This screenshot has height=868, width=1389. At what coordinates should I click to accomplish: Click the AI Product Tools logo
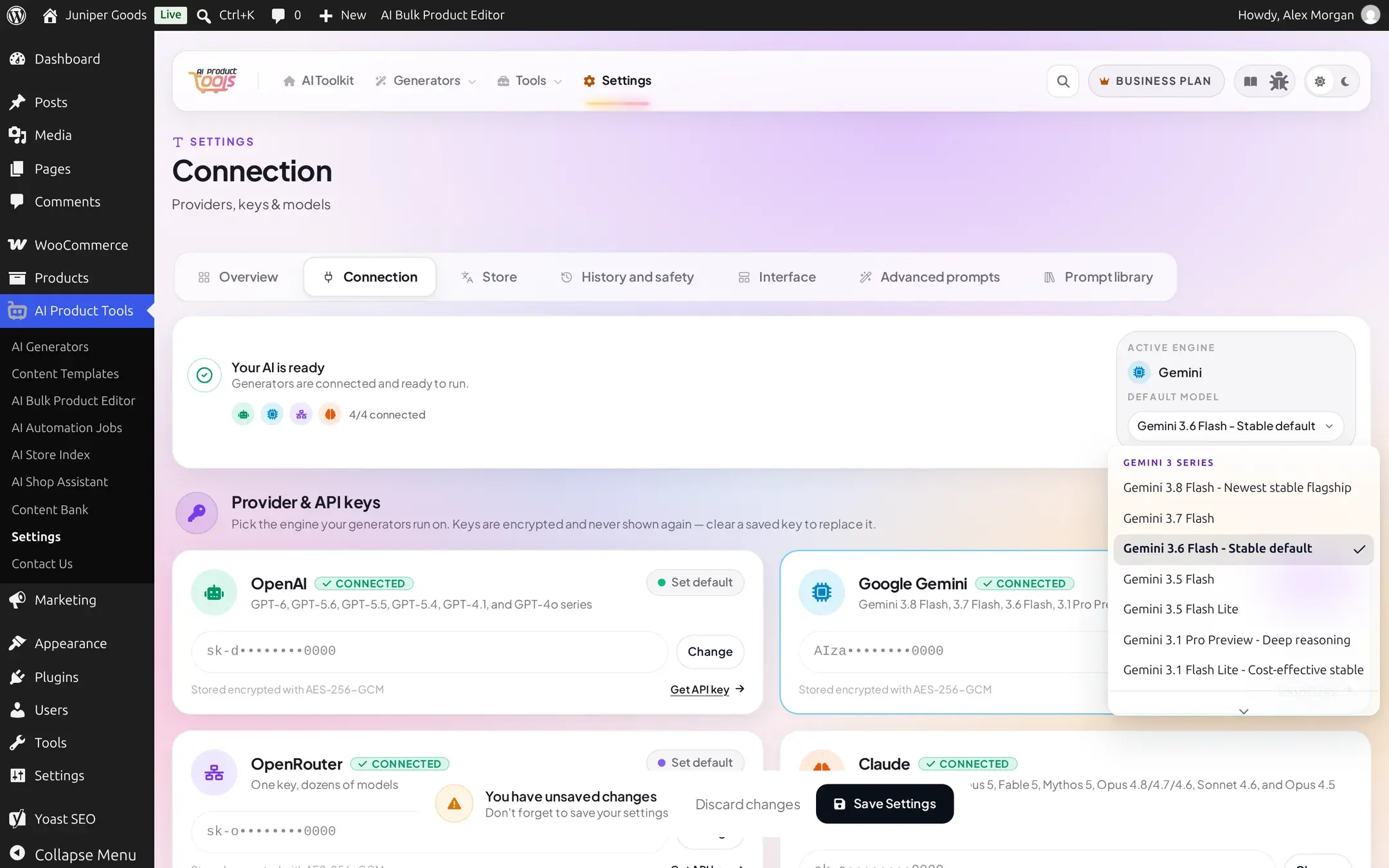click(213, 80)
